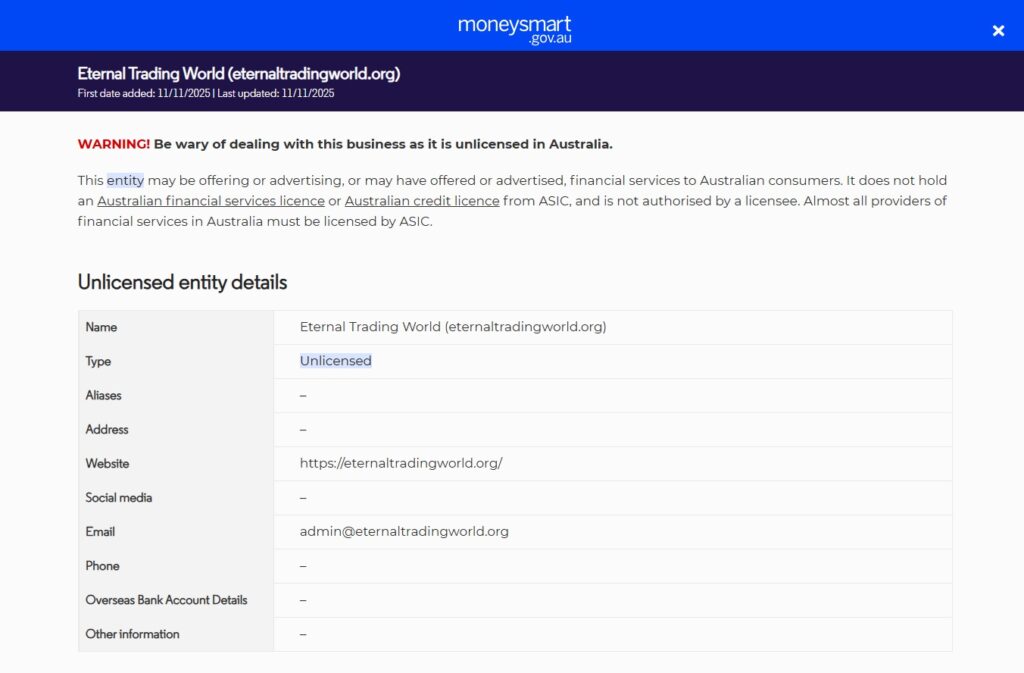
Task: Close the warning dialog with the X icon
Action: (998, 30)
